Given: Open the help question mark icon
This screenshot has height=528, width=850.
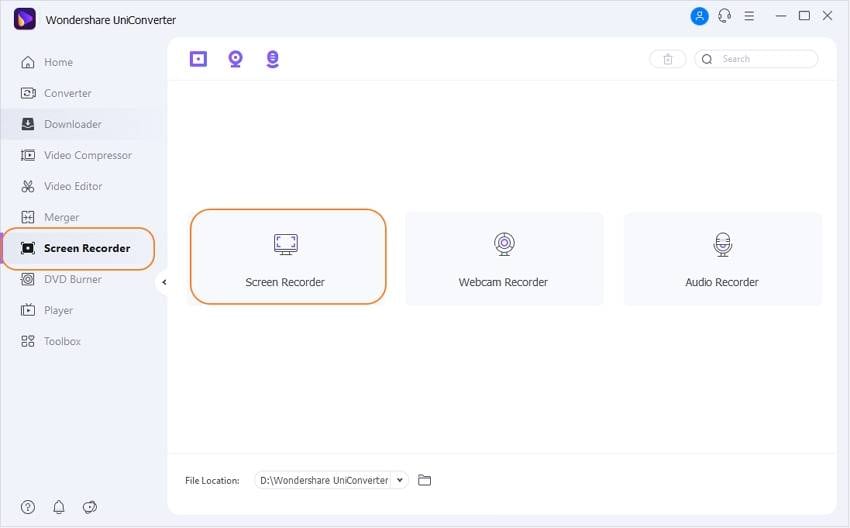Looking at the screenshot, I should 28,507.
